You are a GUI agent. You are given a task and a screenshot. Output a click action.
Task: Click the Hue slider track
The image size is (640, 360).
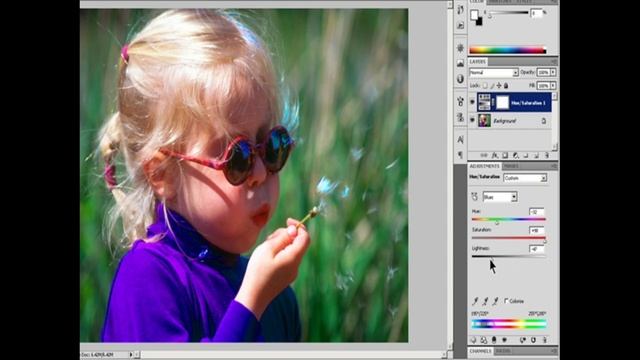click(509, 219)
